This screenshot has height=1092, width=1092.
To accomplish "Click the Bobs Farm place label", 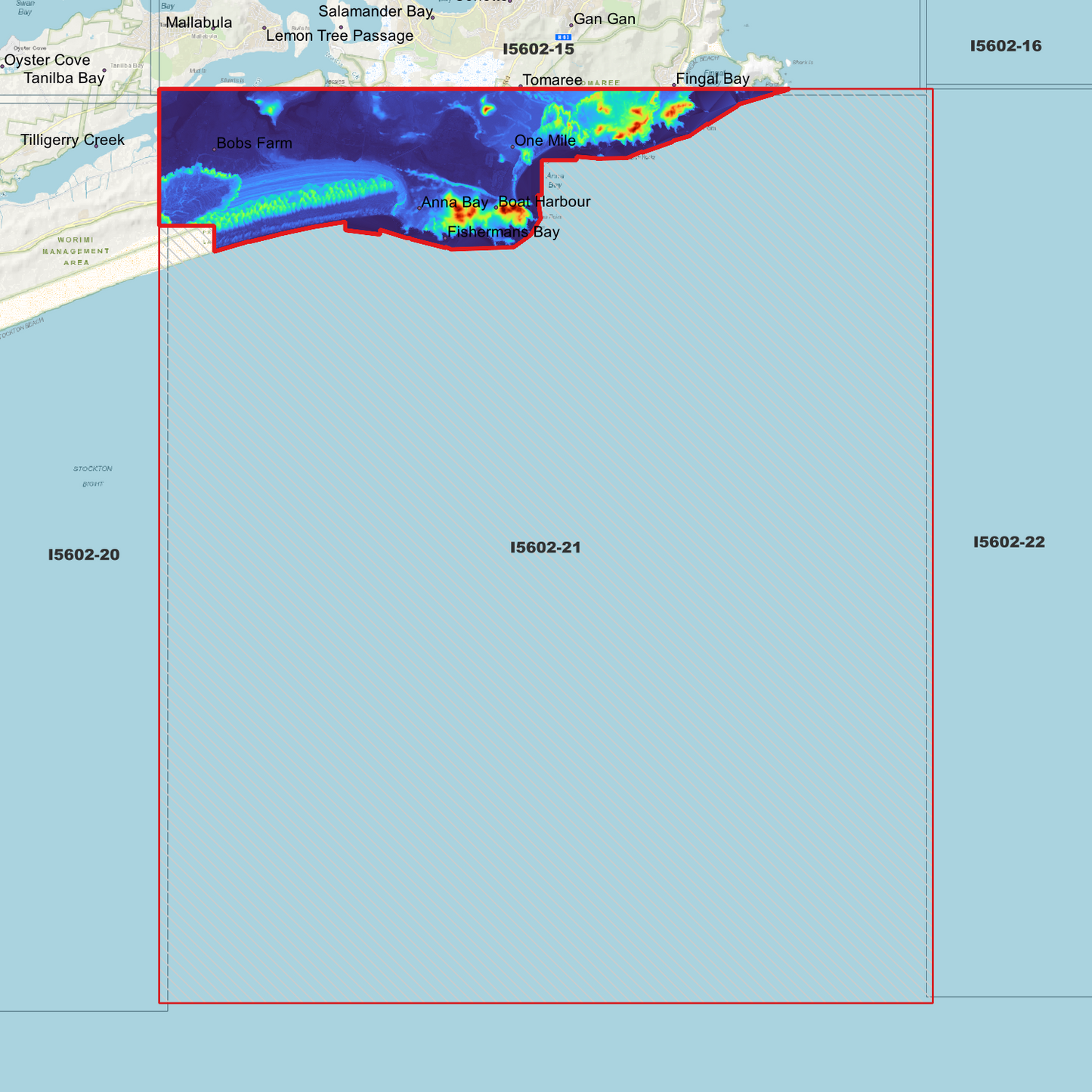I will click(x=255, y=141).
